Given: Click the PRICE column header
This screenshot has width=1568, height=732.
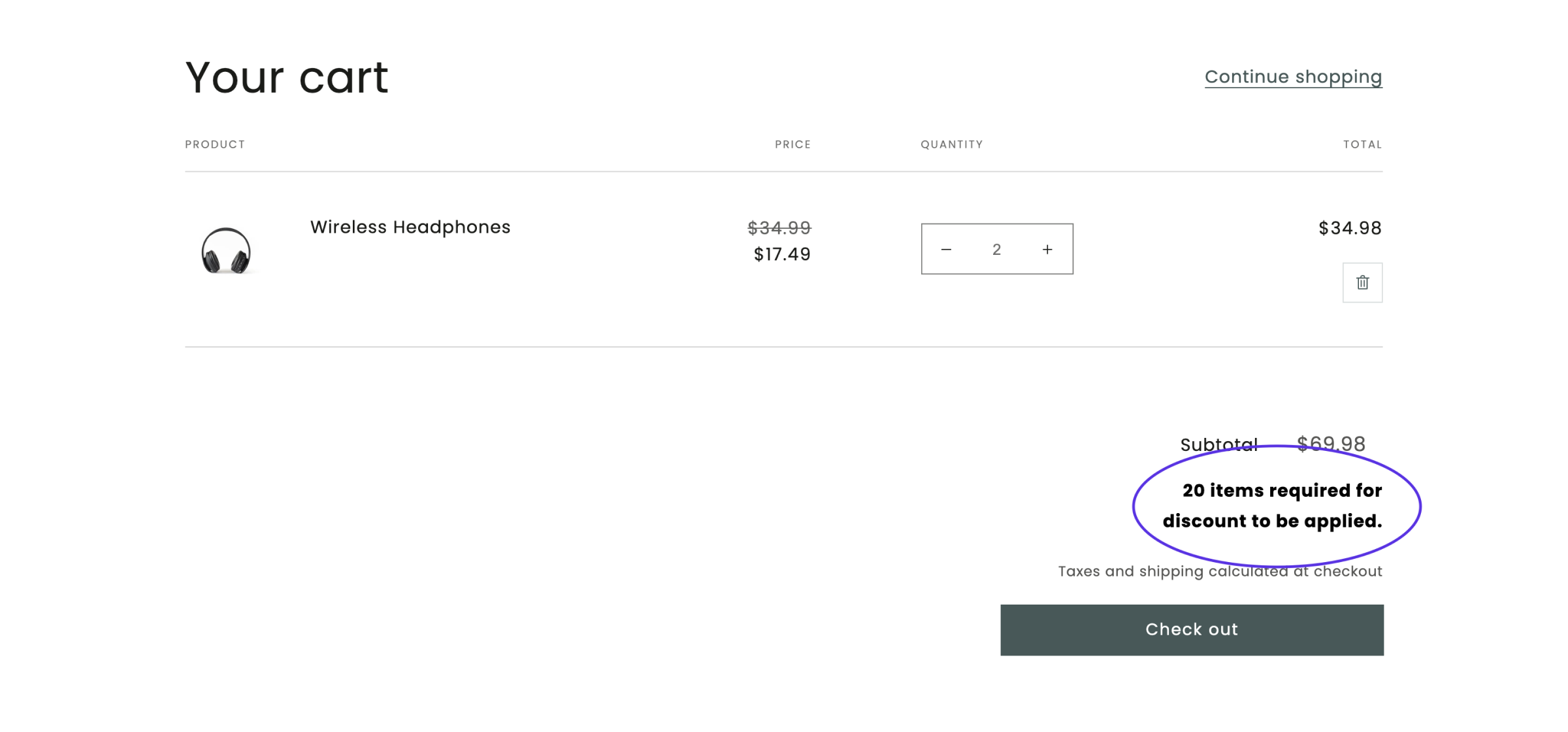Looking at the screenshot, I should 792,144.
